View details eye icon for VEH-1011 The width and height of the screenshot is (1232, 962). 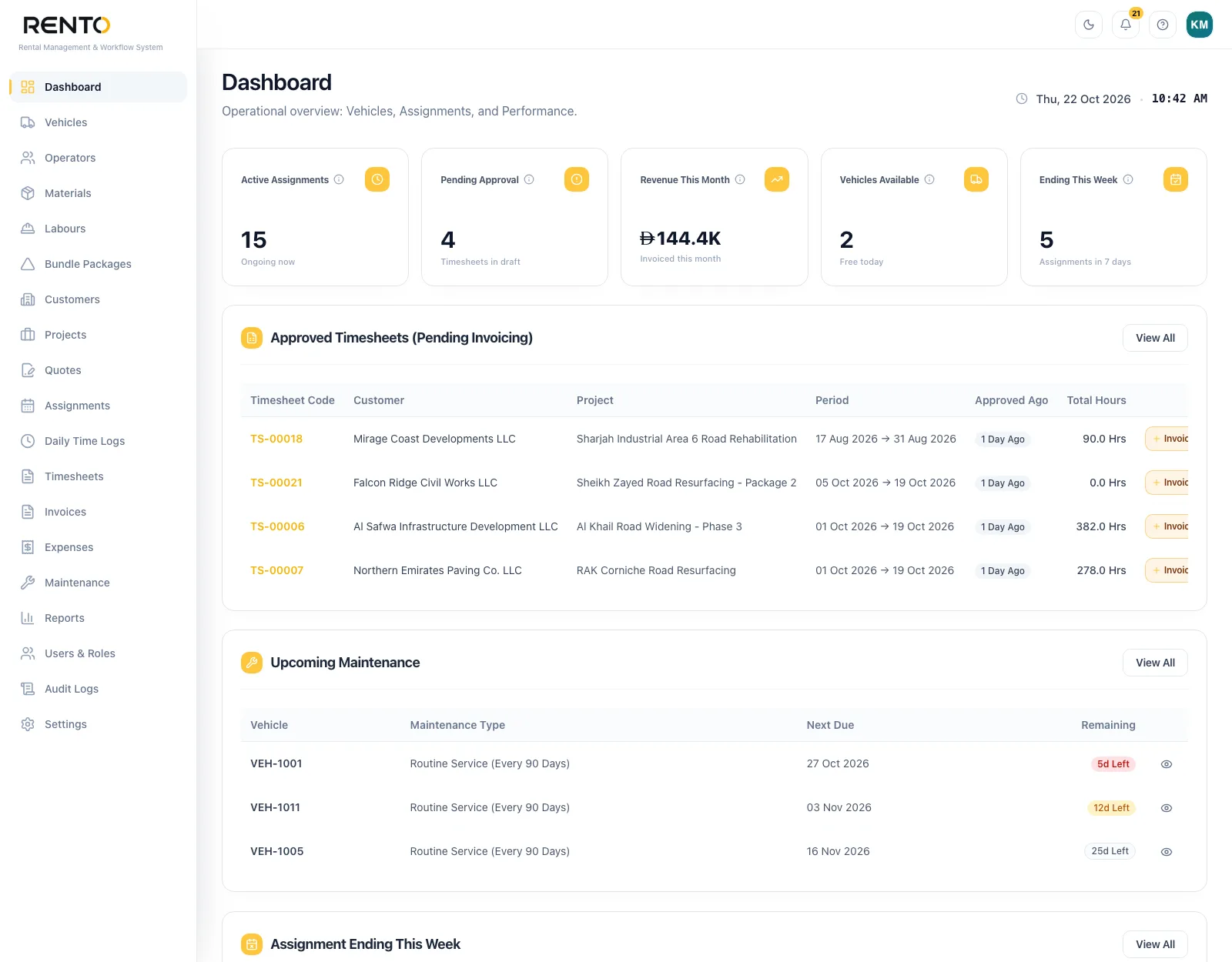point(1167,808)
